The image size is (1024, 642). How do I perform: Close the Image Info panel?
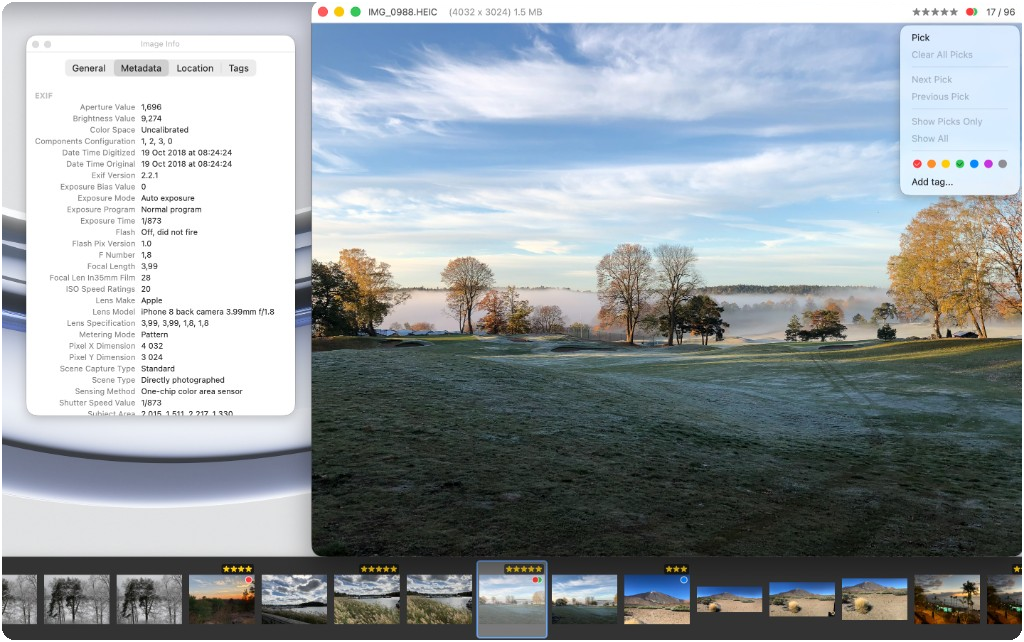click(36, 44)
